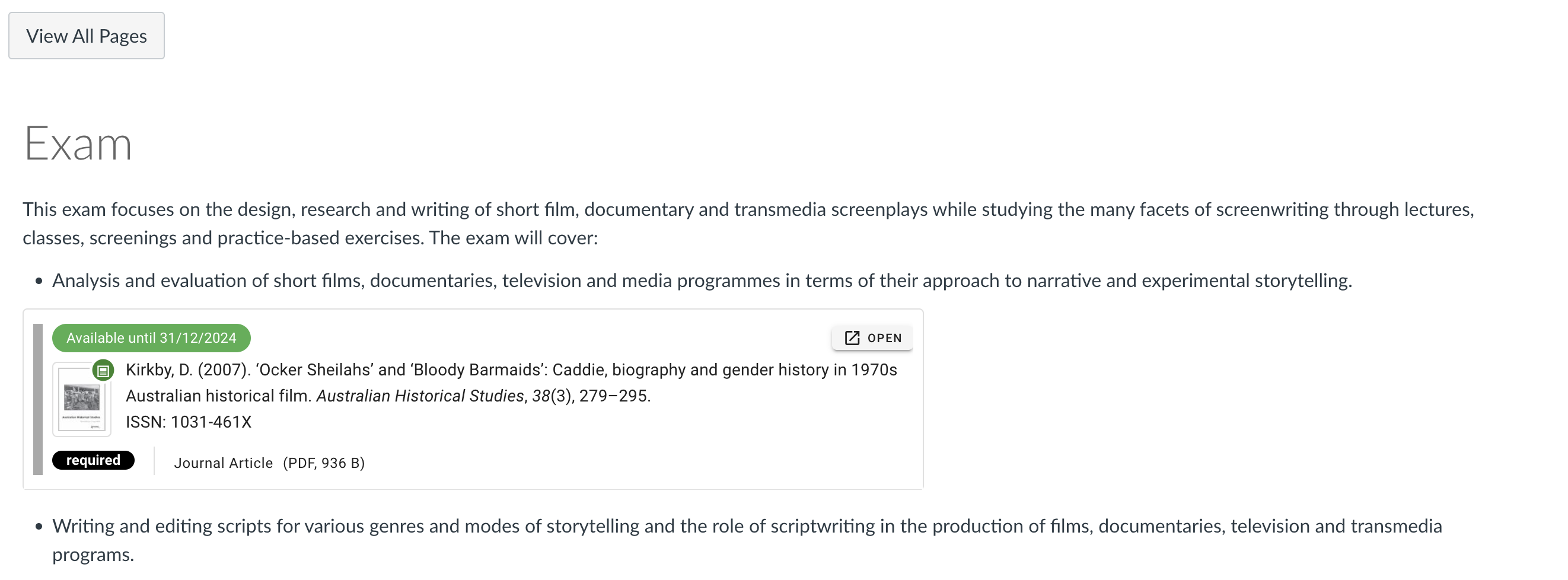
Task: Open the journal cover thumbnail
Action: click(82, 401)
